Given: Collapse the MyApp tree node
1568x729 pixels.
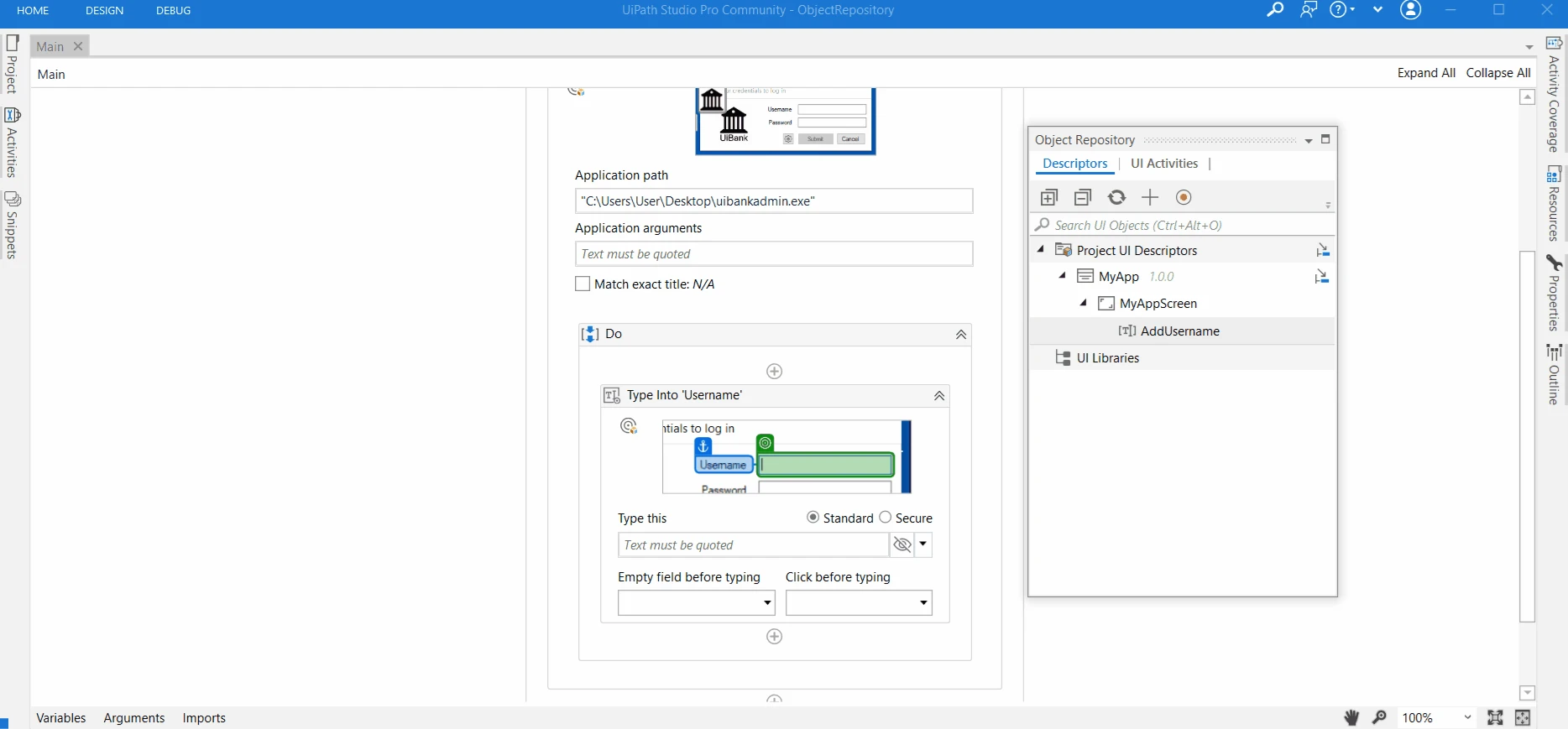Looking at the screenshot, I should coord(1062,276).
